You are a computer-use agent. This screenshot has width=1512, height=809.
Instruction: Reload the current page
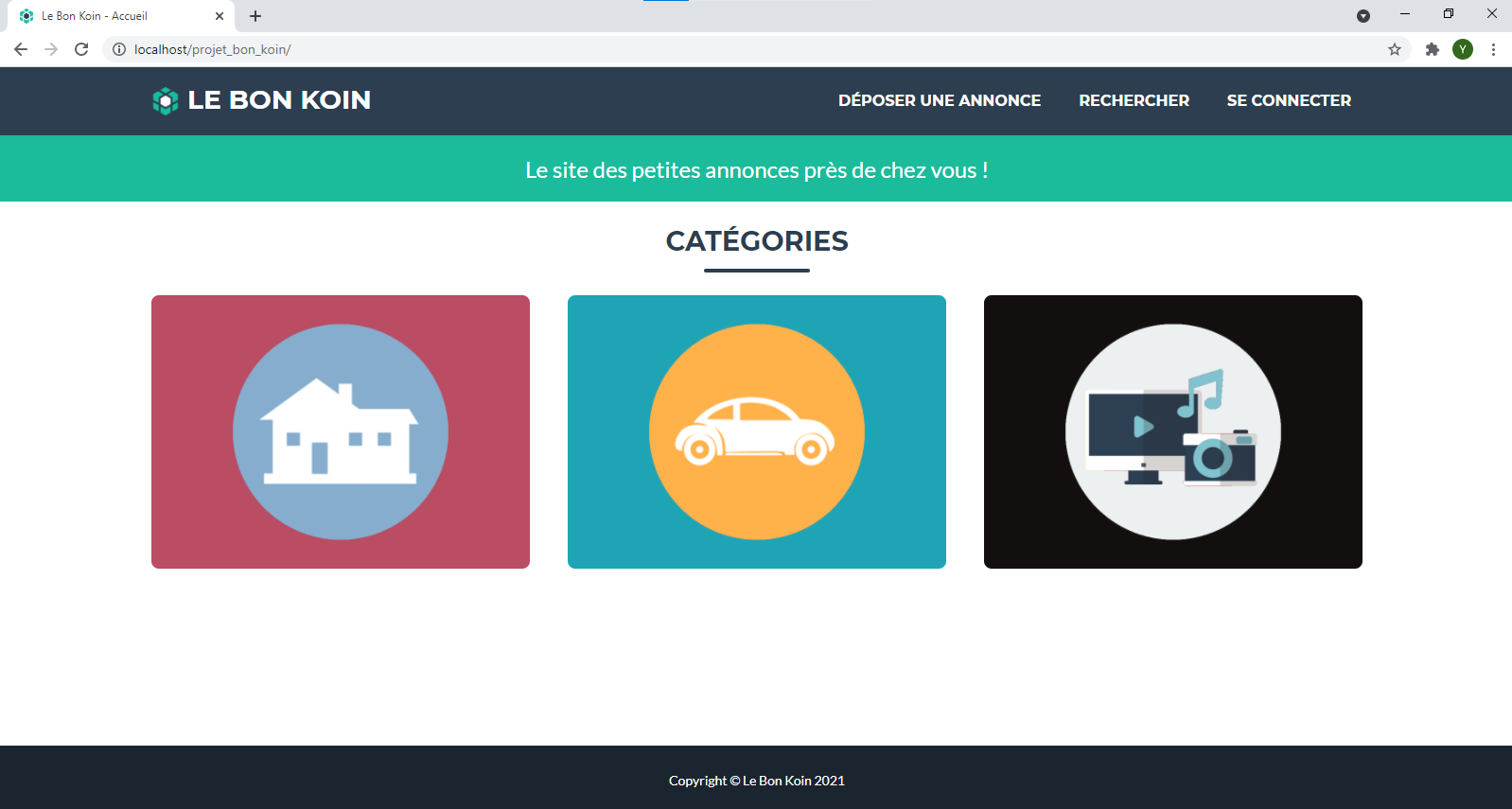81,49
